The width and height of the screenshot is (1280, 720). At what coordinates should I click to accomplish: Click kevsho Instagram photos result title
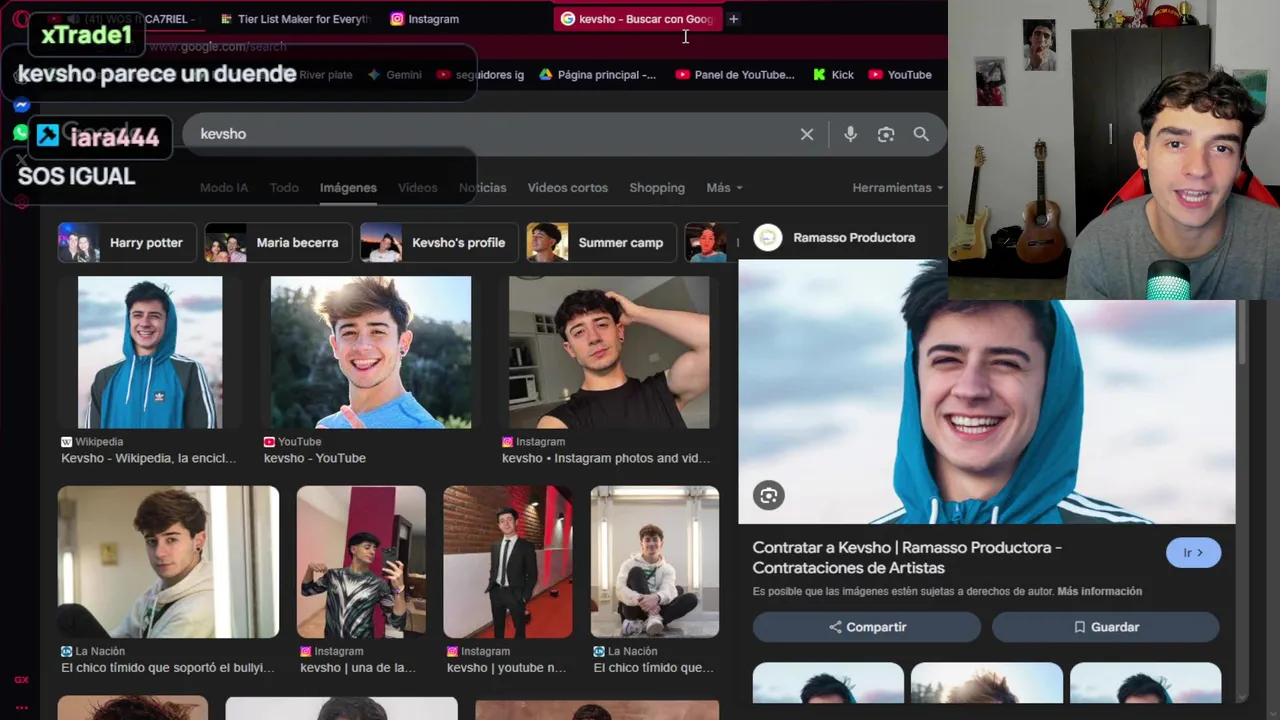pyautogui.click(x=606, y=458)
